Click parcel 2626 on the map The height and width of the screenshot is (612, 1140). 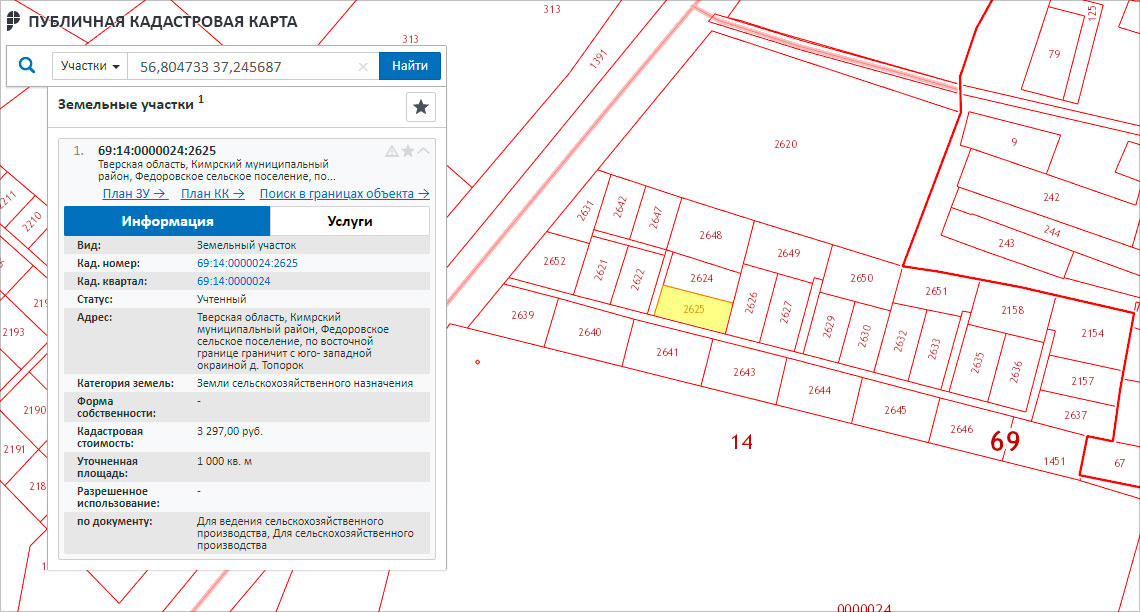(x=751, y=302)
